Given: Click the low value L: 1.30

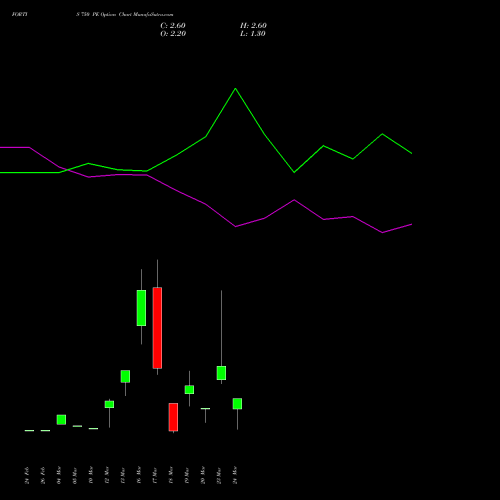Looking at the screenshot, I should [253, 34].
